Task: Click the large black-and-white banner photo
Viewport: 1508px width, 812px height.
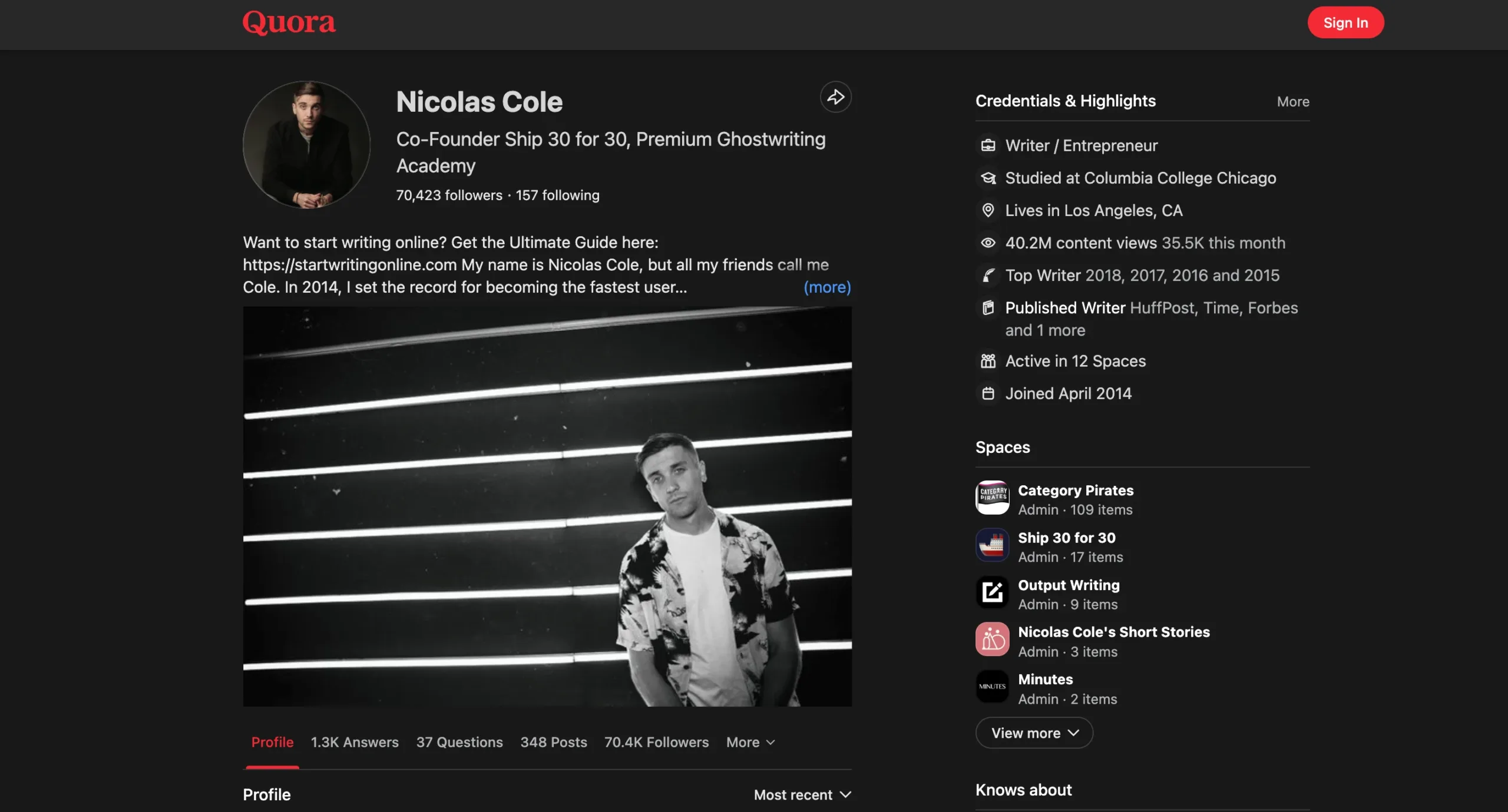Action: [547, 506]
